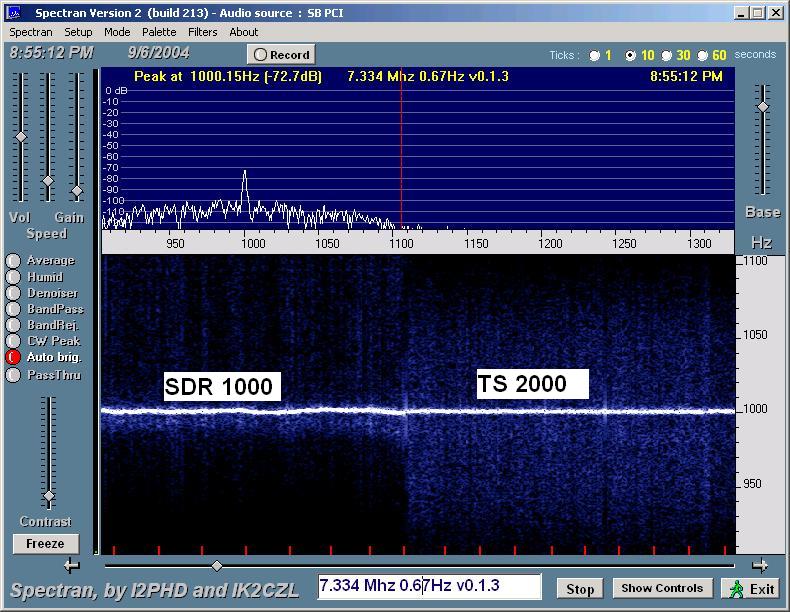Toggle the CW Peak filter
Image resolution: width=790 pixels, height=612 pixels.
click(x=13, y=341)
